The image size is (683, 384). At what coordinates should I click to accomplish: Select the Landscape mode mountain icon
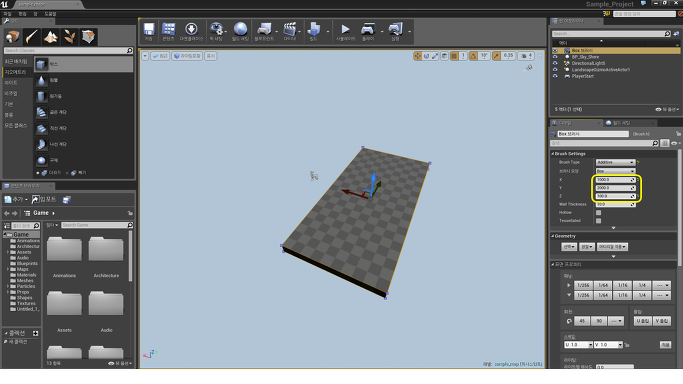[x=51, y=37]
